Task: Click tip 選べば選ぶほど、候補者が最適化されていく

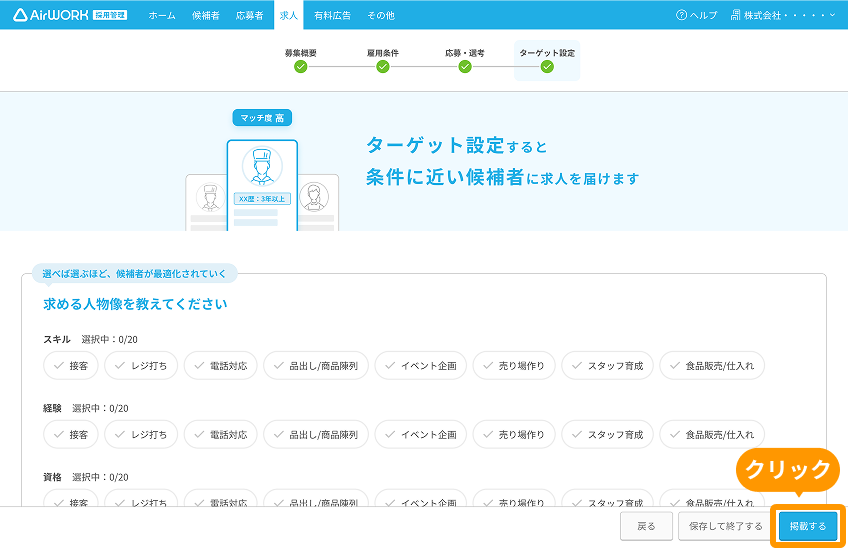Action: point(134,274)
